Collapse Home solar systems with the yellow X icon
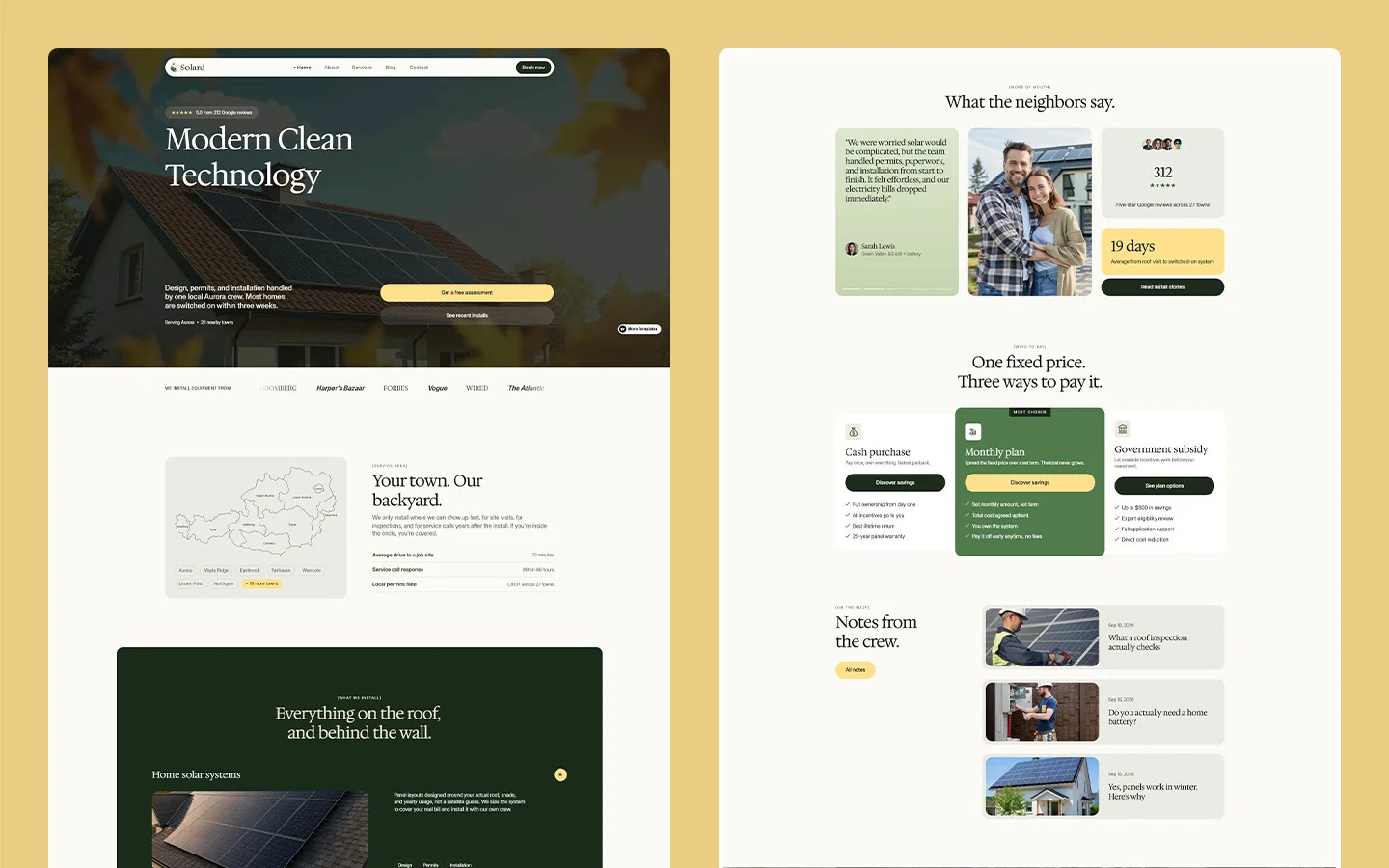 [560, 774]
